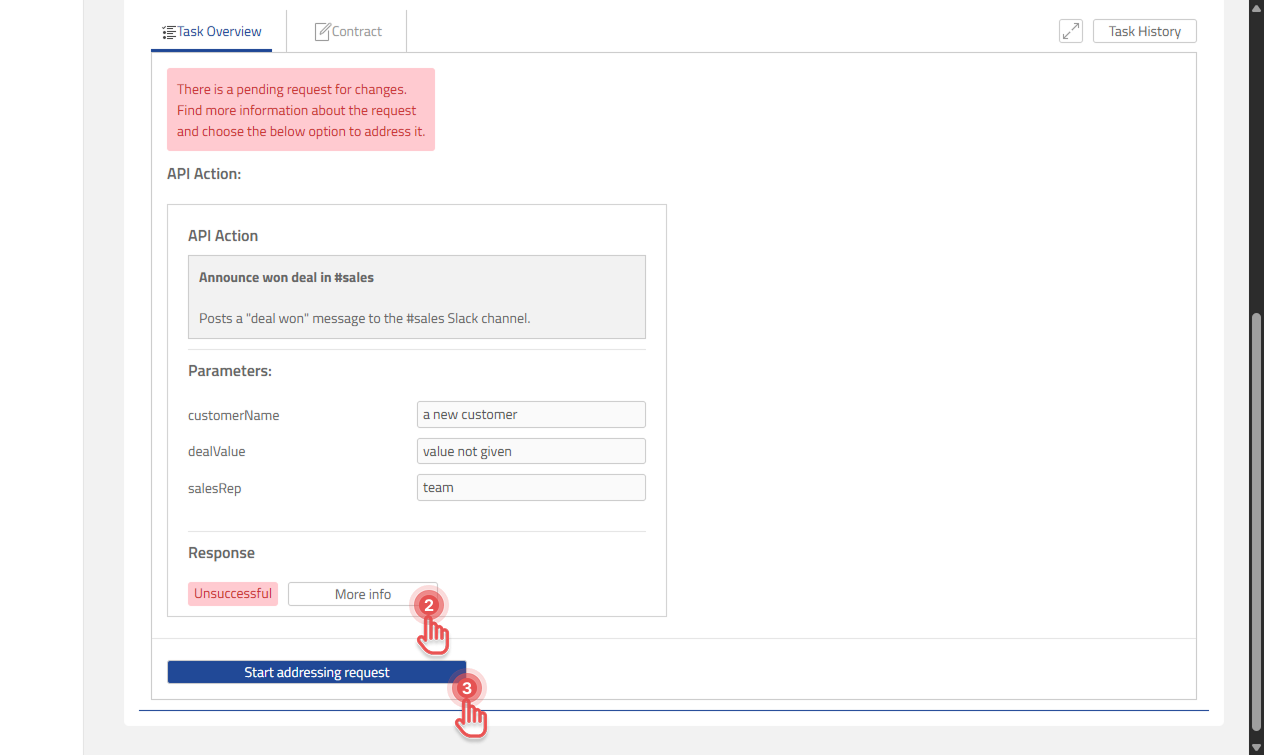Click the customerName parameter field
Screen dimensions: 1264x755
coord(531,414)
